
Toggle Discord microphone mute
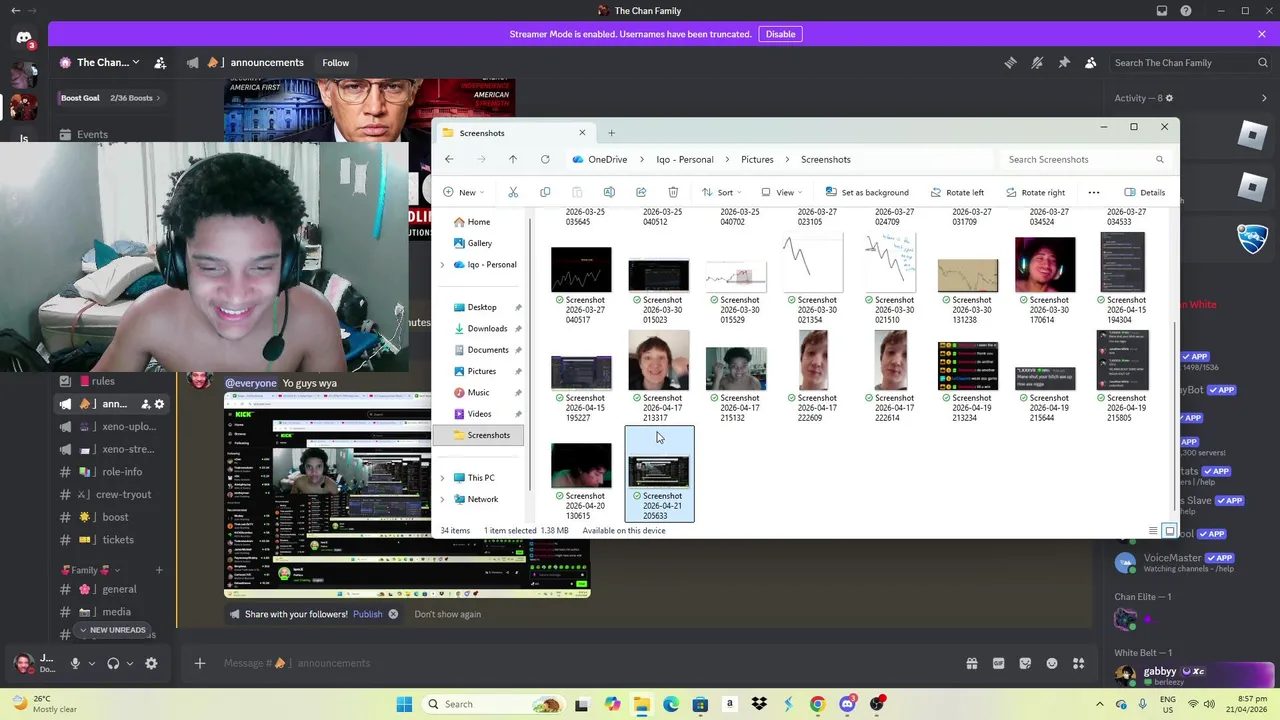[x=74, y=663]
